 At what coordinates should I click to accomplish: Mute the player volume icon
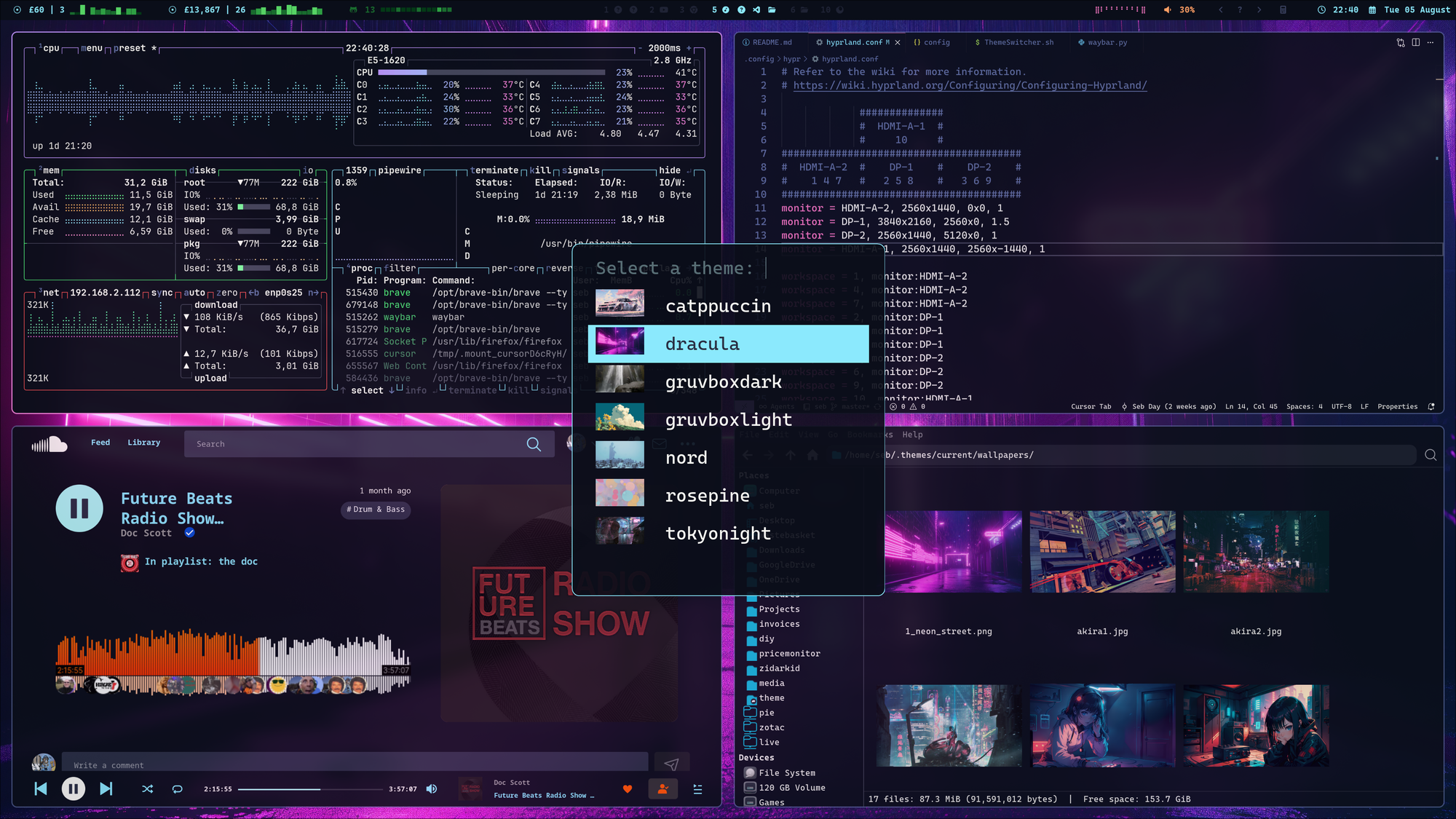(x=432, y=789)
